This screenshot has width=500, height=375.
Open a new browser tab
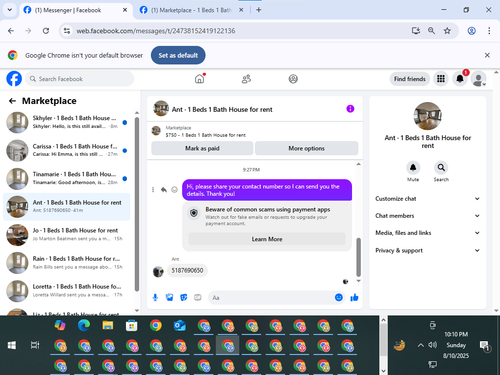click(x=259, y=10)
